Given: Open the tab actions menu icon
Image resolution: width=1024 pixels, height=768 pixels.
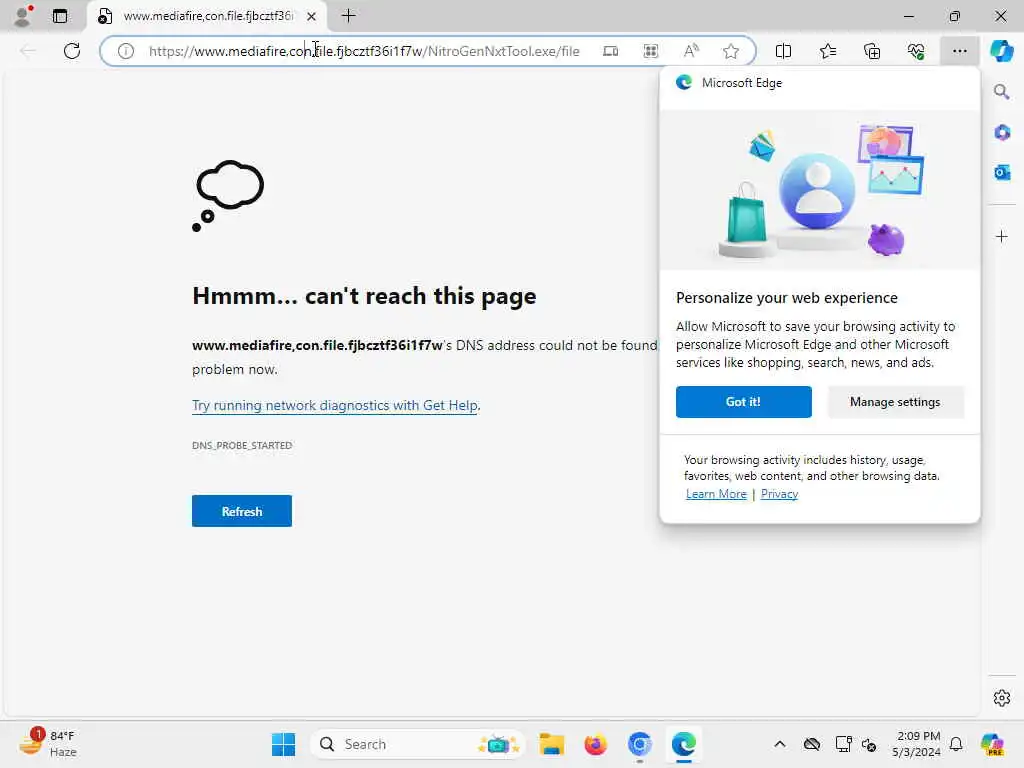Looking at the screenshot, I should (59, 16).
